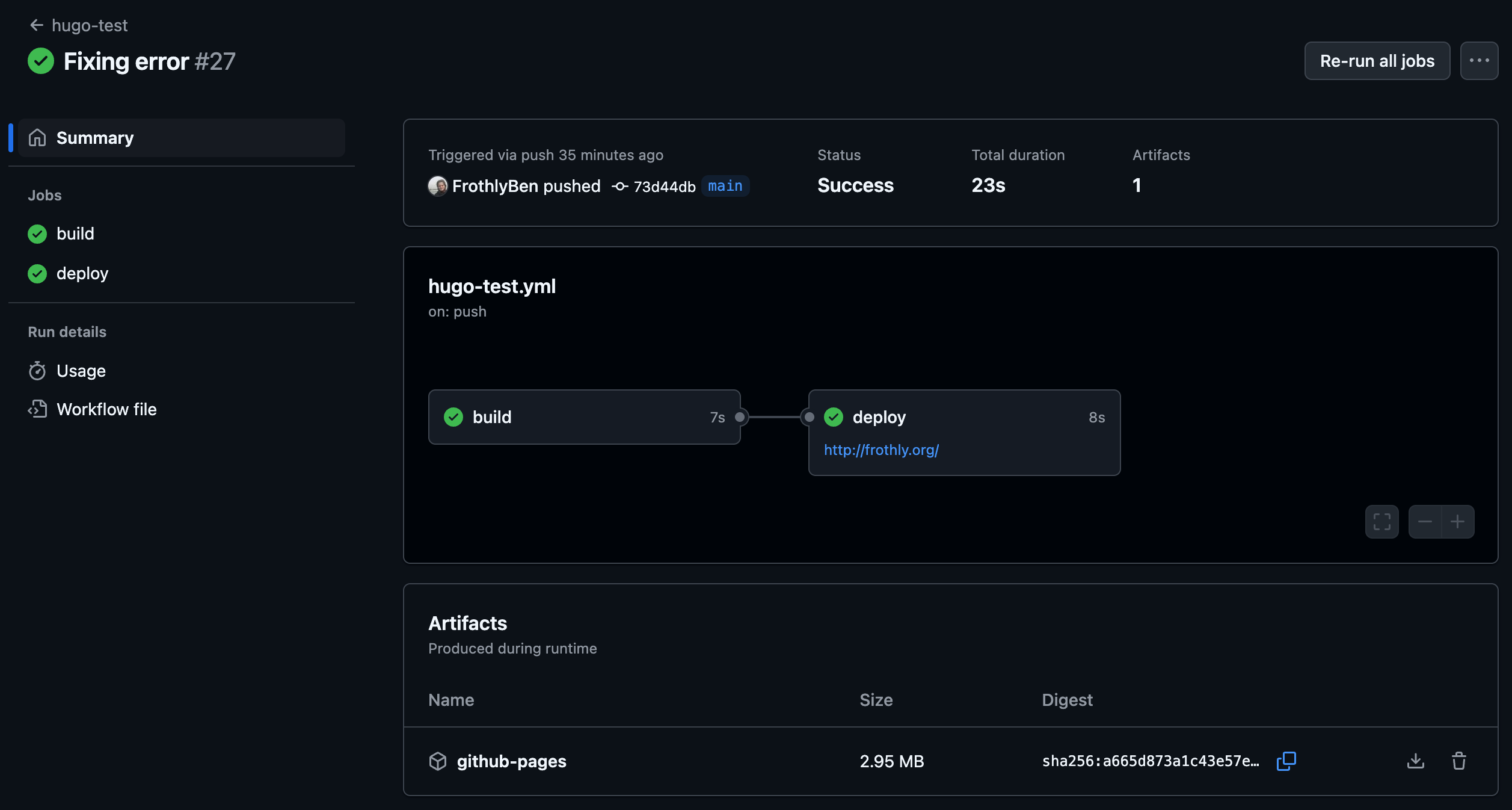Click the Usage stopwatch icon
1512x810 pixels.
(x=37, y=371)
